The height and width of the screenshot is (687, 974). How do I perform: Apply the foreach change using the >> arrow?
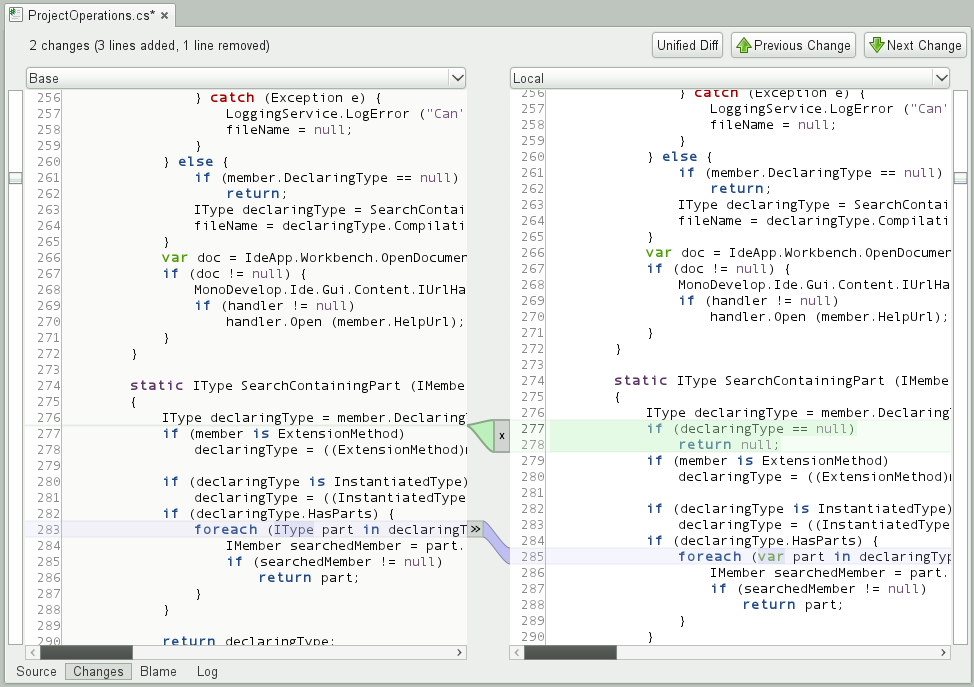pos(476,529)
